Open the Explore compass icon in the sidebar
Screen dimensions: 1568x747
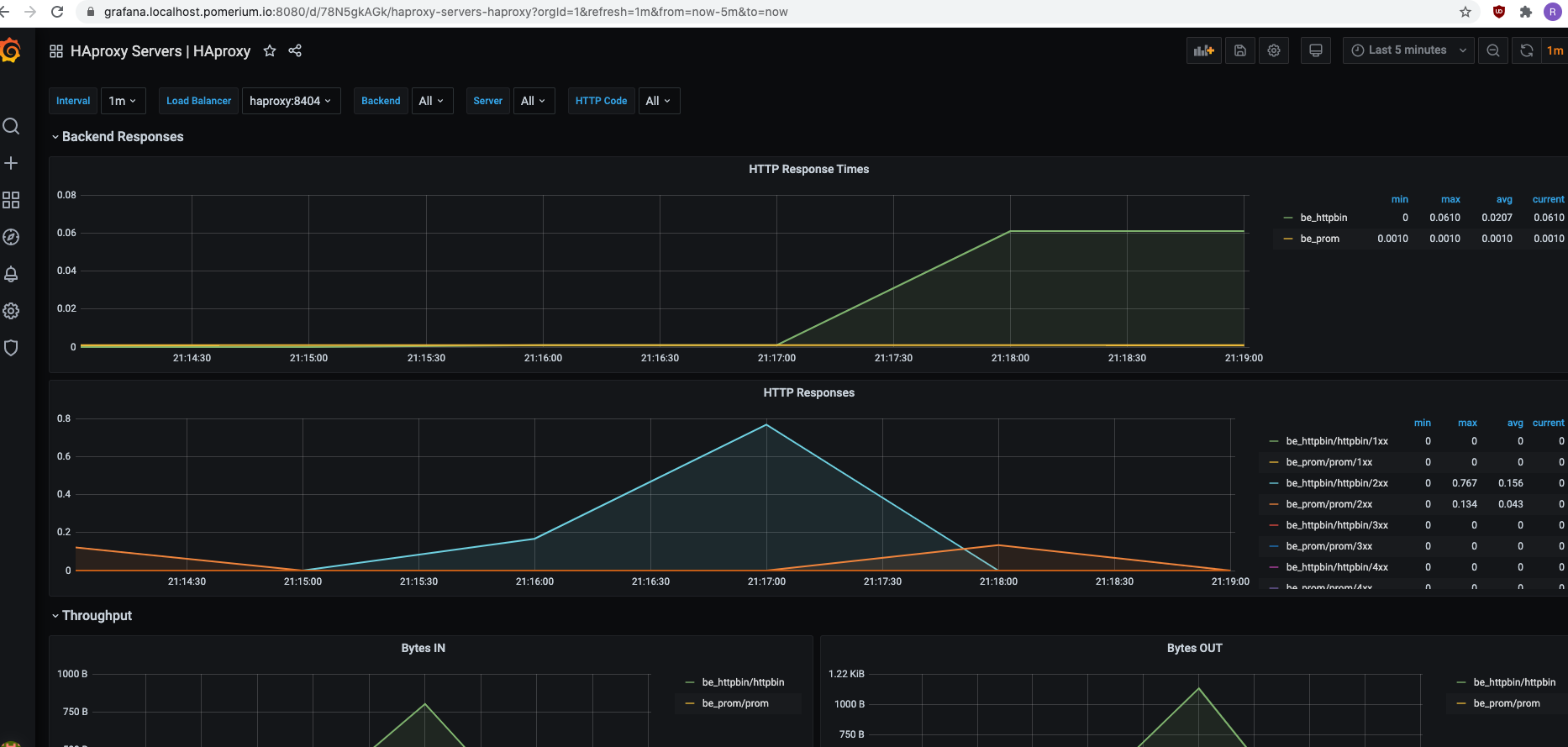point(11,237)
